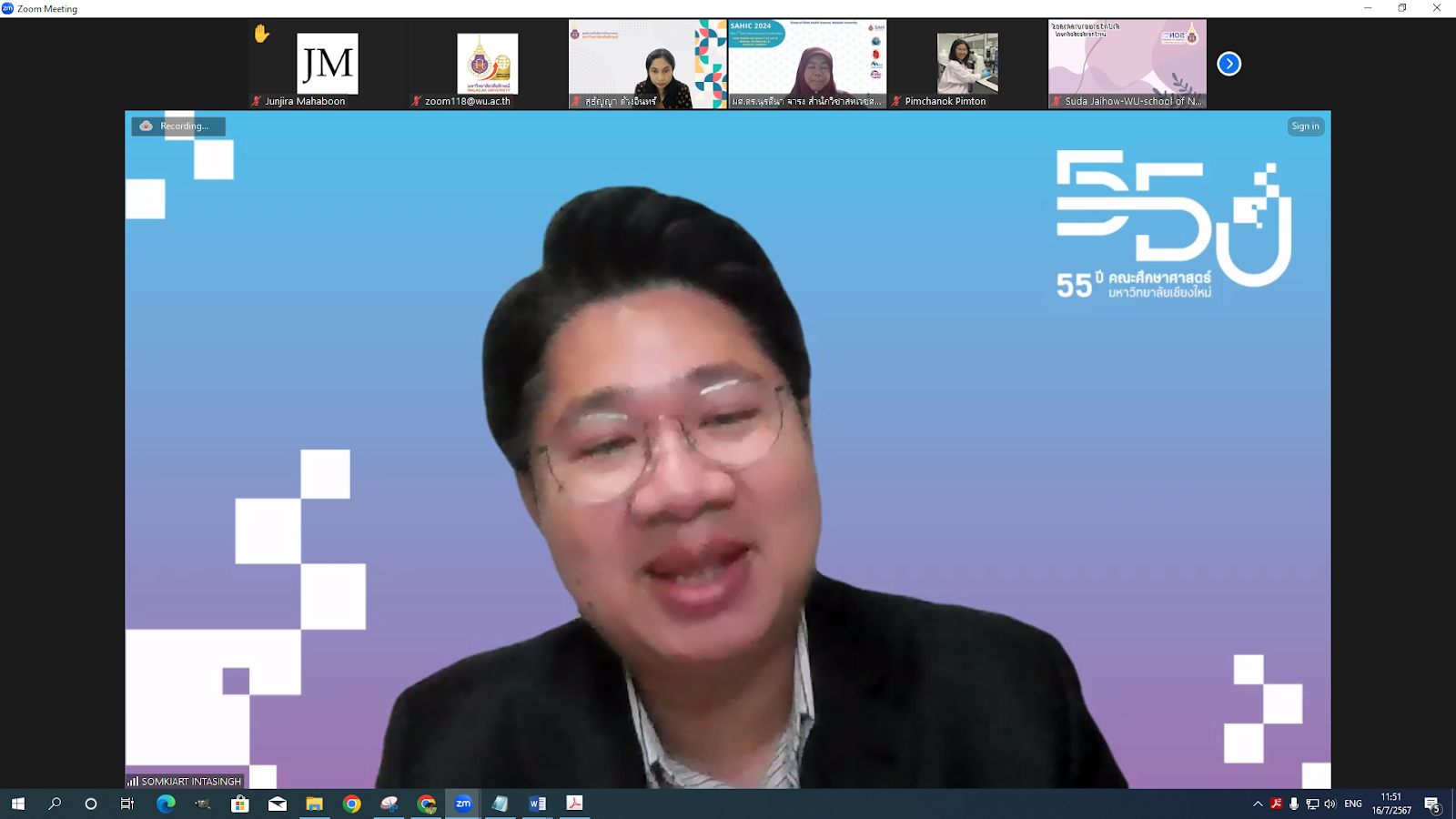
Task: Open GIMP from the taskbar
Action: (x=203, y=804)
